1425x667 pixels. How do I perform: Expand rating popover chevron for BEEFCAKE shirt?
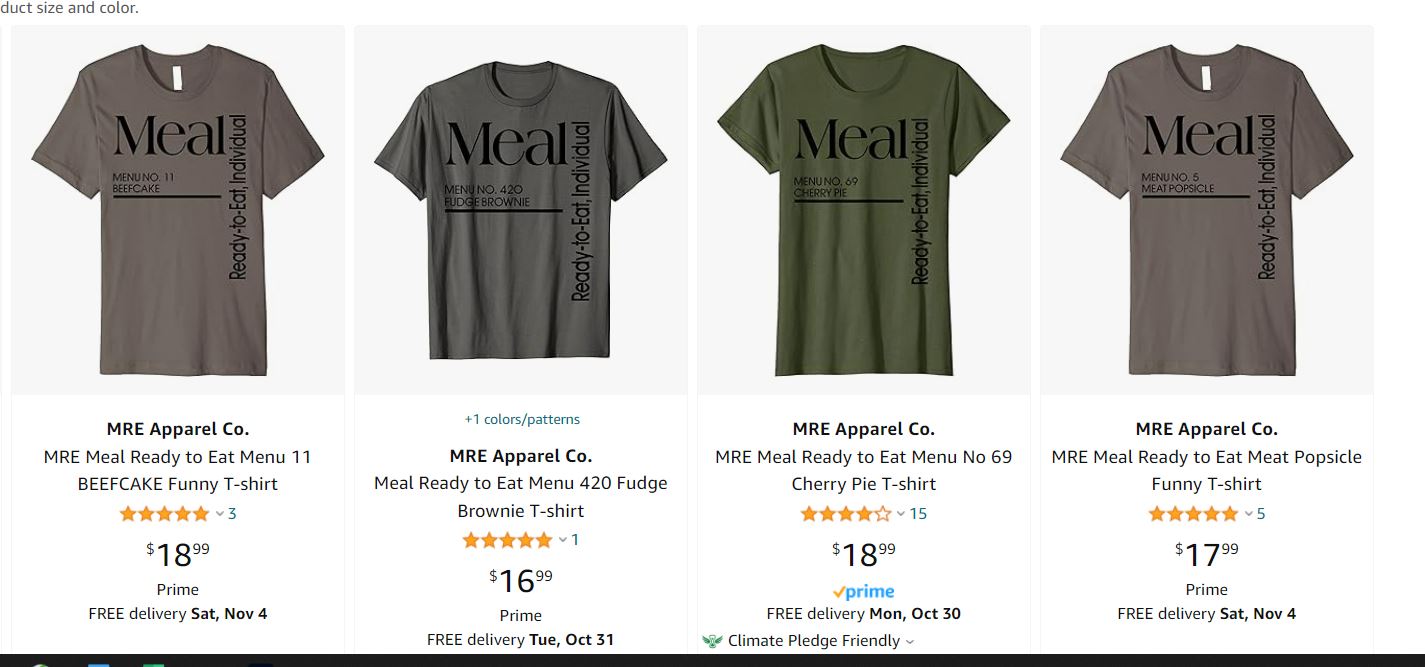tap(220, 514)
